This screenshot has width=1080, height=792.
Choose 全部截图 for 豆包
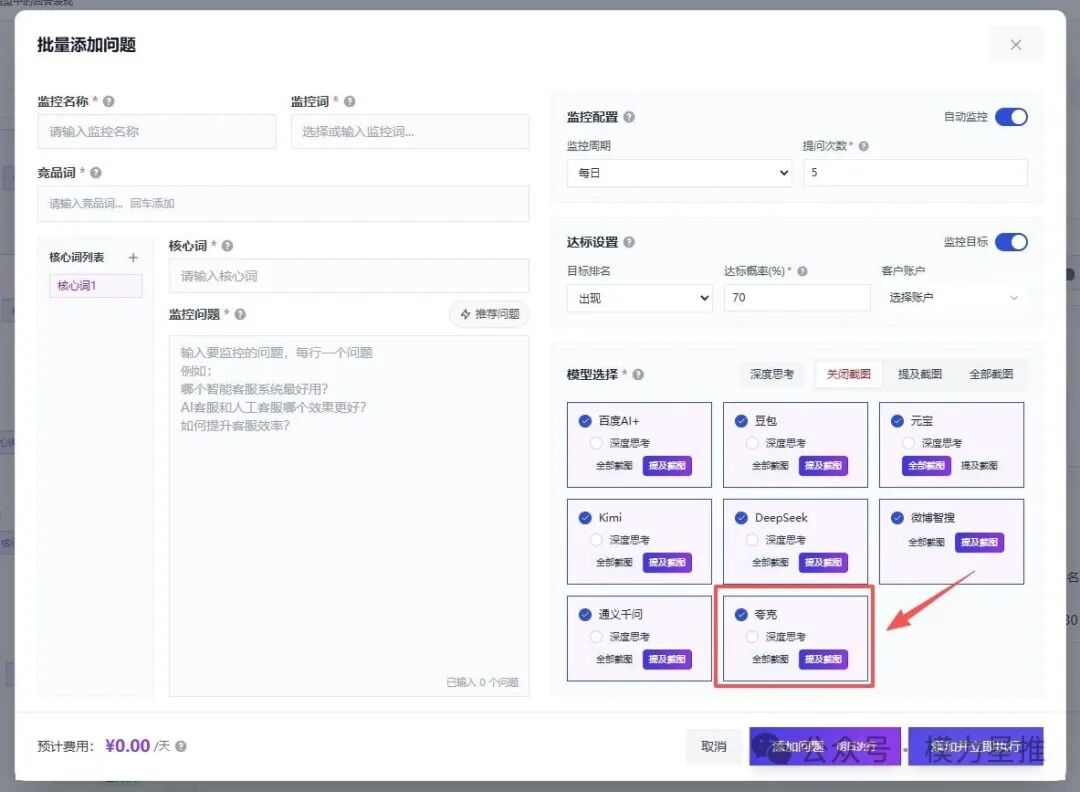tap(770, 466)
